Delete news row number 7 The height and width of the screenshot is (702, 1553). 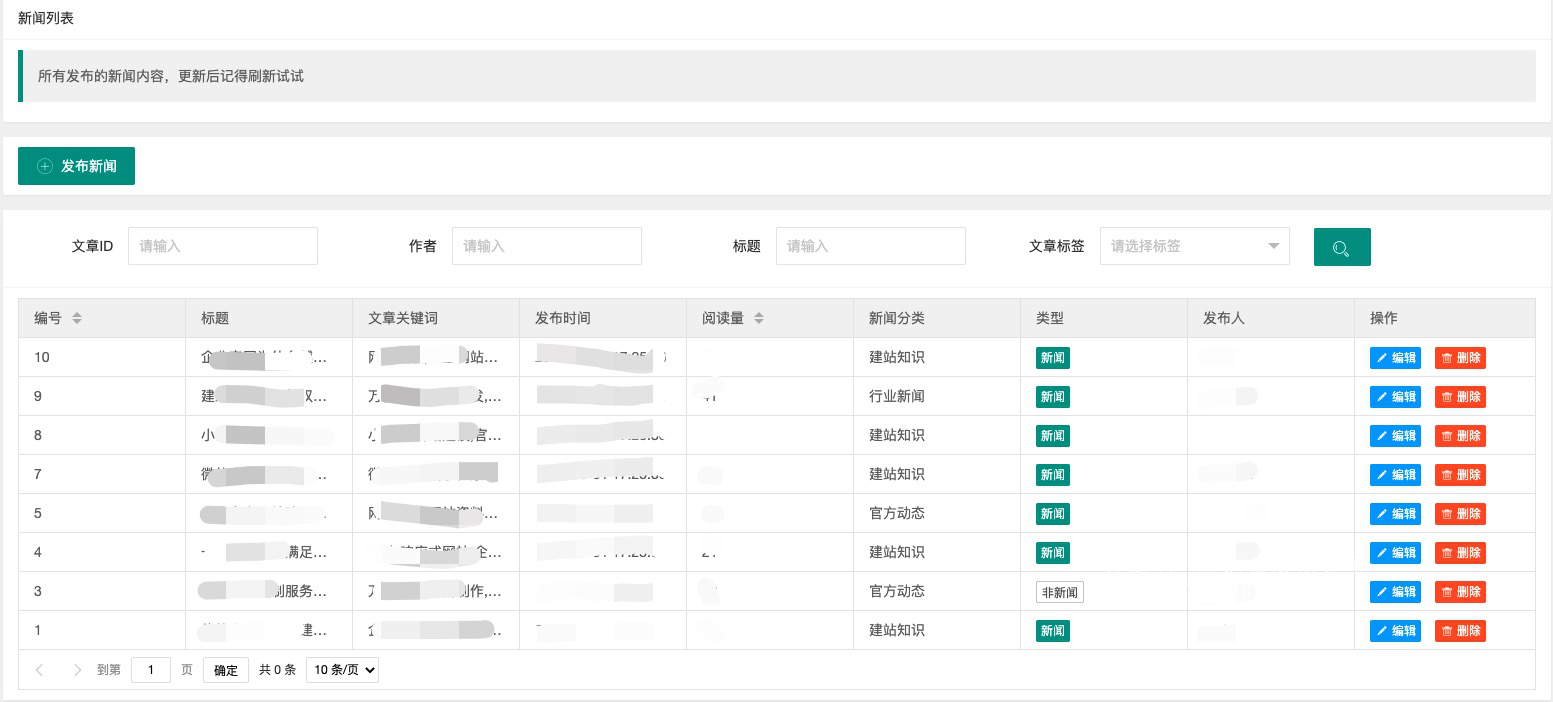point(1460,475)
